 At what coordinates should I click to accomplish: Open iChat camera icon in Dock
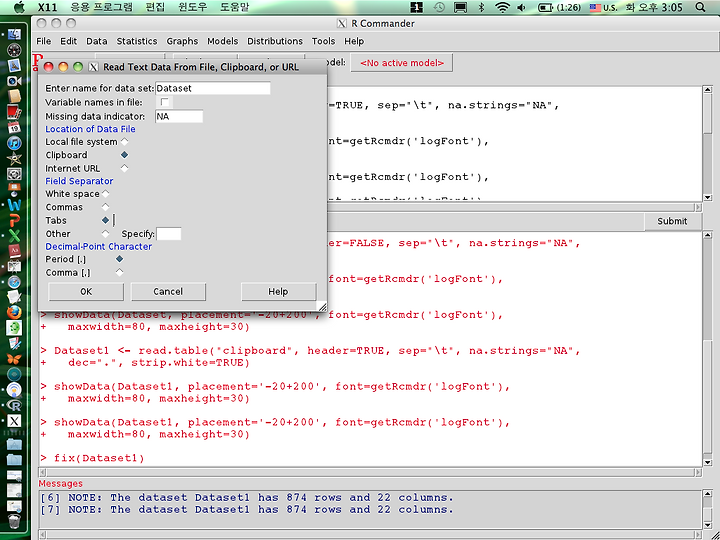tap(14, 81)
